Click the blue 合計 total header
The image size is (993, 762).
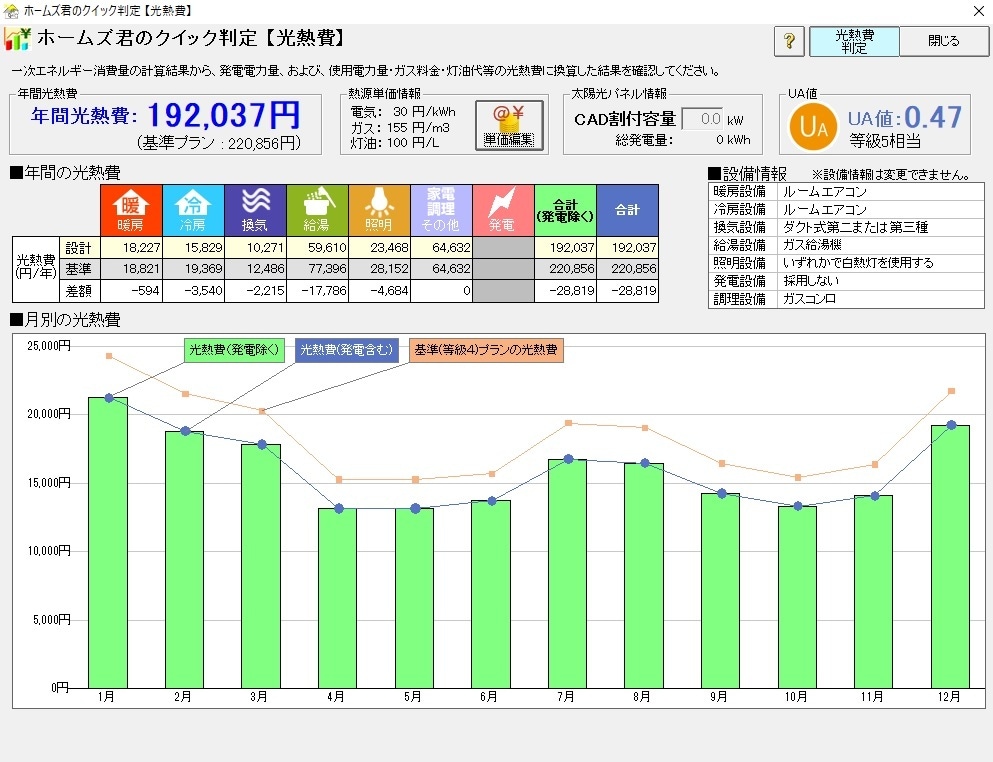tap(628, 210)
